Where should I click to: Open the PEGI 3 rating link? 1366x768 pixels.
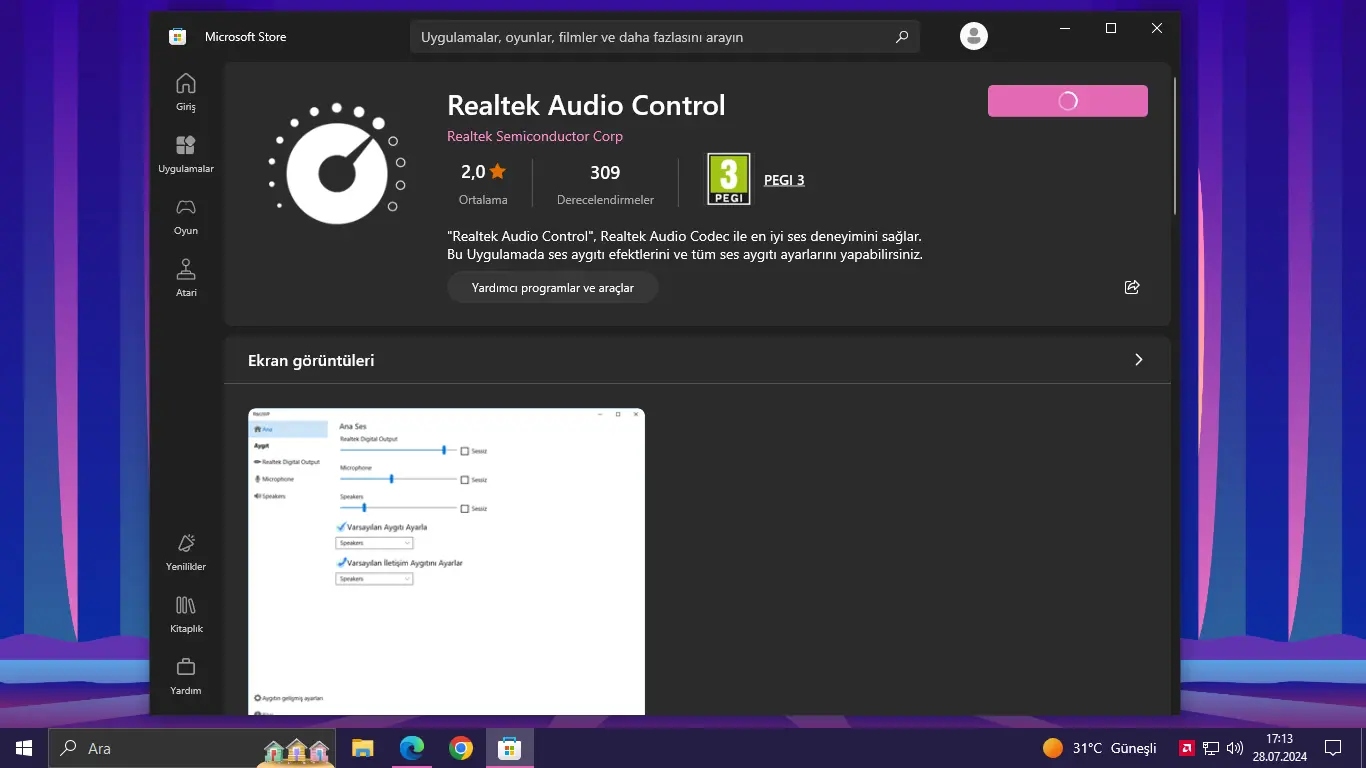tap(784, 180)
